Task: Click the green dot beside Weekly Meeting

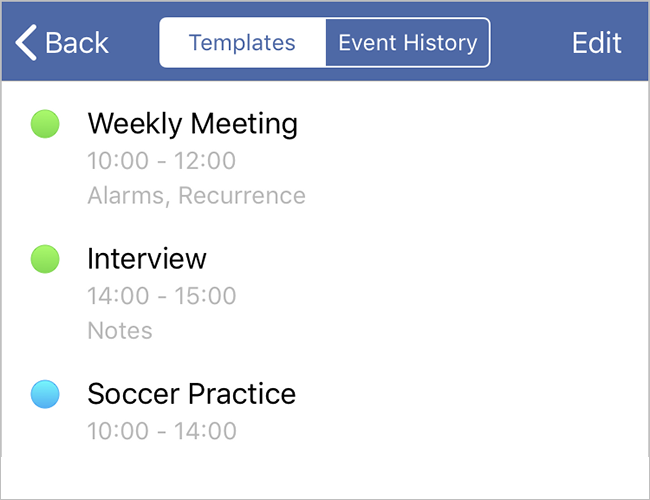Action: 45,124
